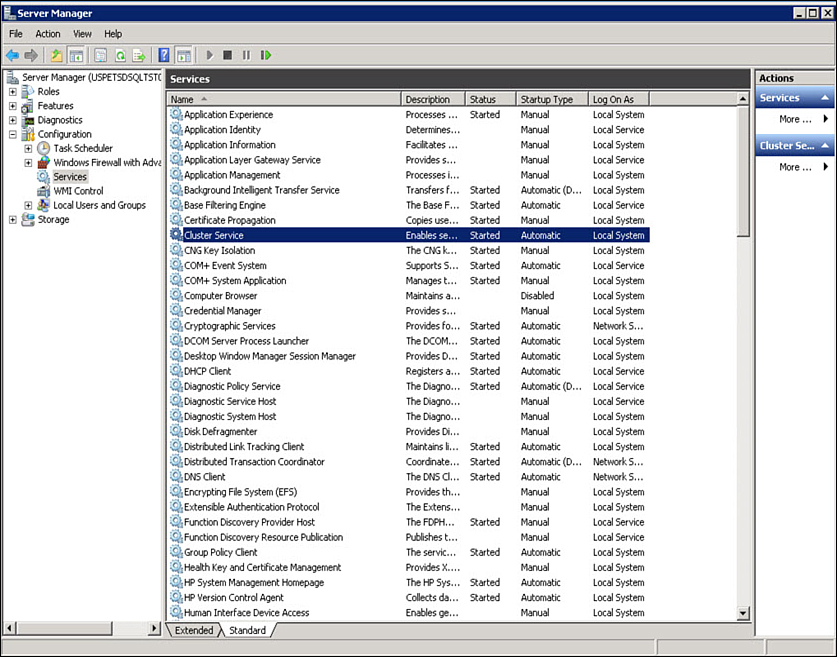Click the Up One Level toolbar icon
This screenshot has height=657, width=837.
pos(57,55)
